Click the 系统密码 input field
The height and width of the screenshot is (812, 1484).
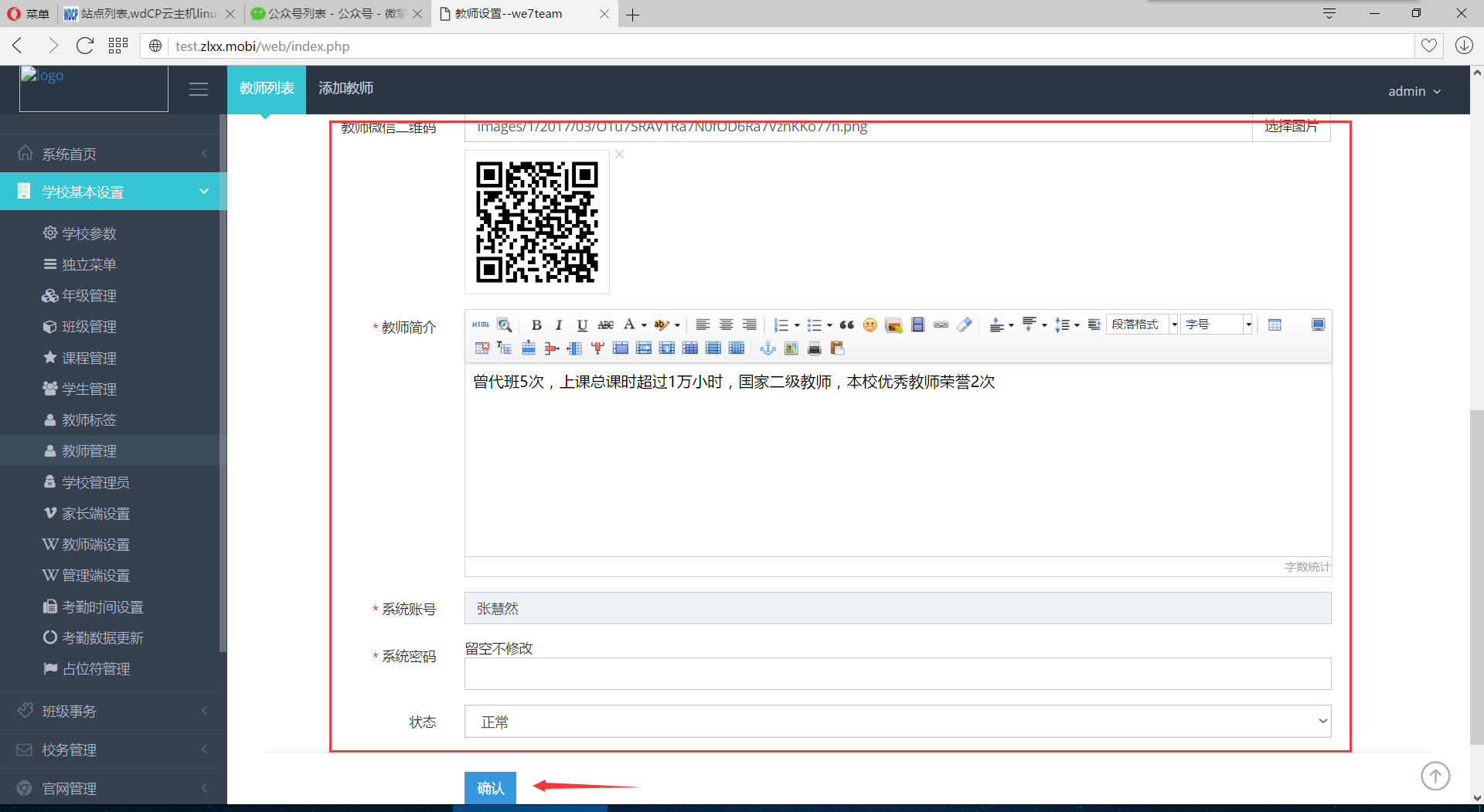[x=897, y=674]
